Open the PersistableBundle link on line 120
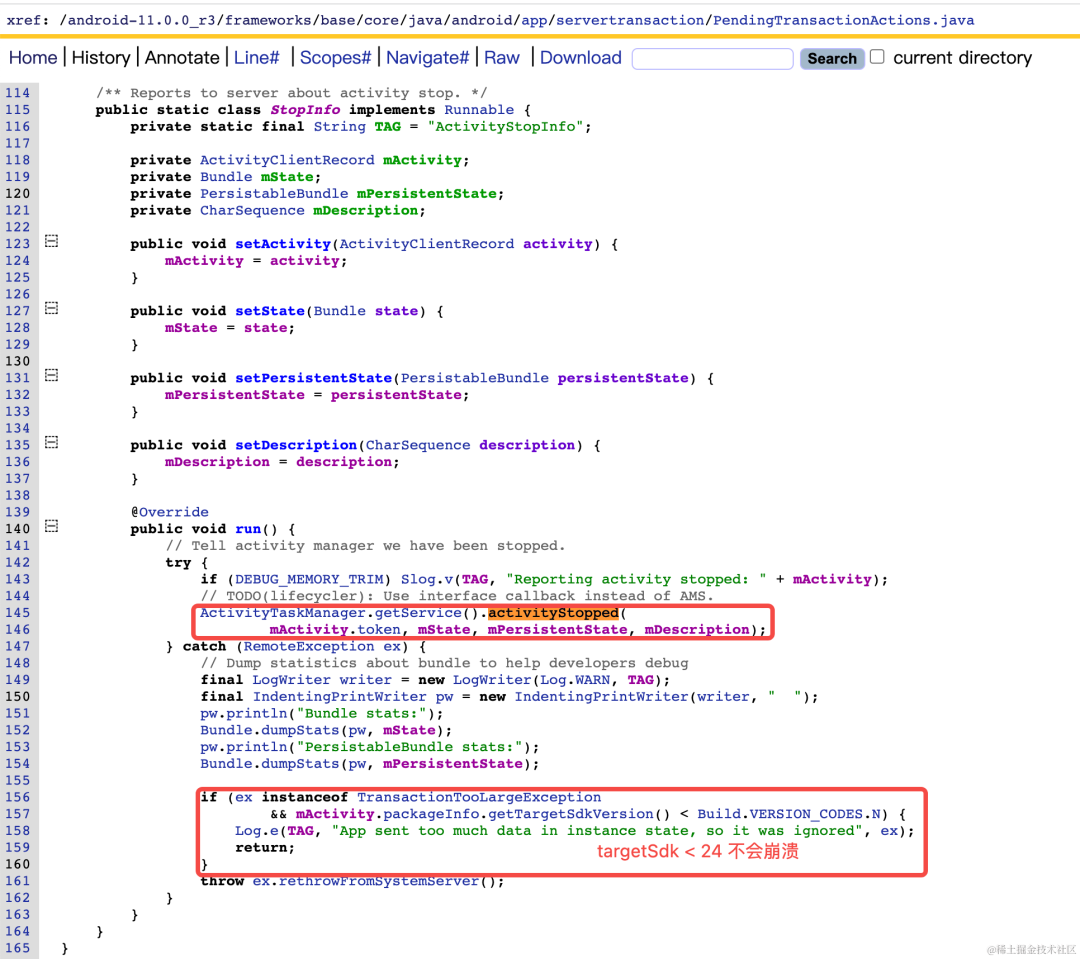Viewport: 1080px width, 959px height. tap(274, 194)
